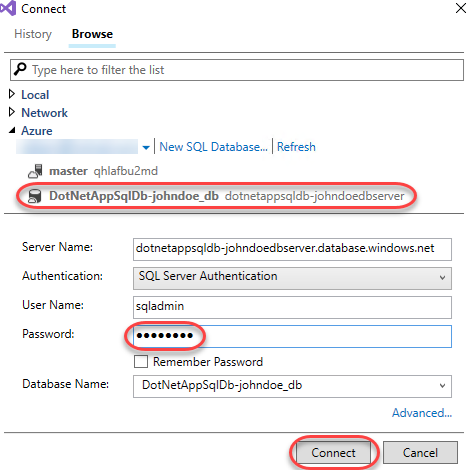
Task: Open the Advanced settings link
Action: [x=422, y=413]
